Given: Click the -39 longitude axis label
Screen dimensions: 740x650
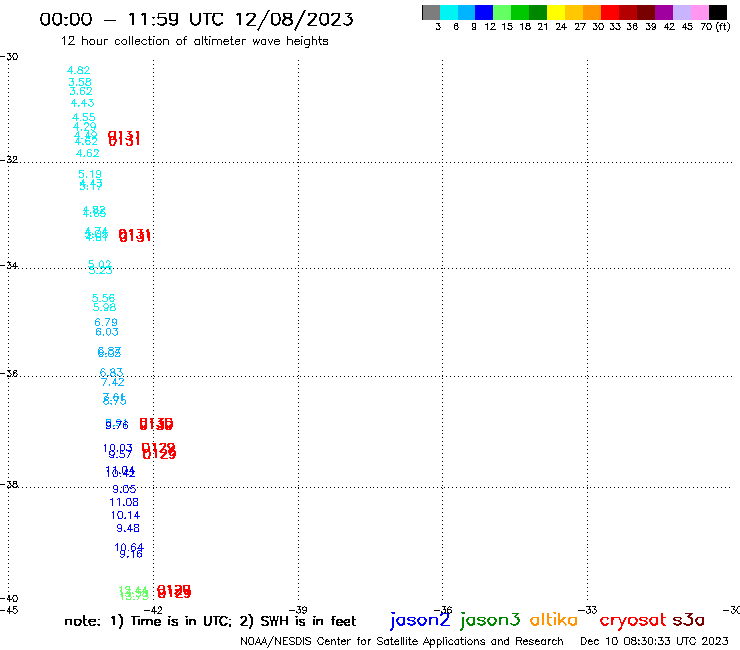Looking at the screenshot, I should coord(298,610).
